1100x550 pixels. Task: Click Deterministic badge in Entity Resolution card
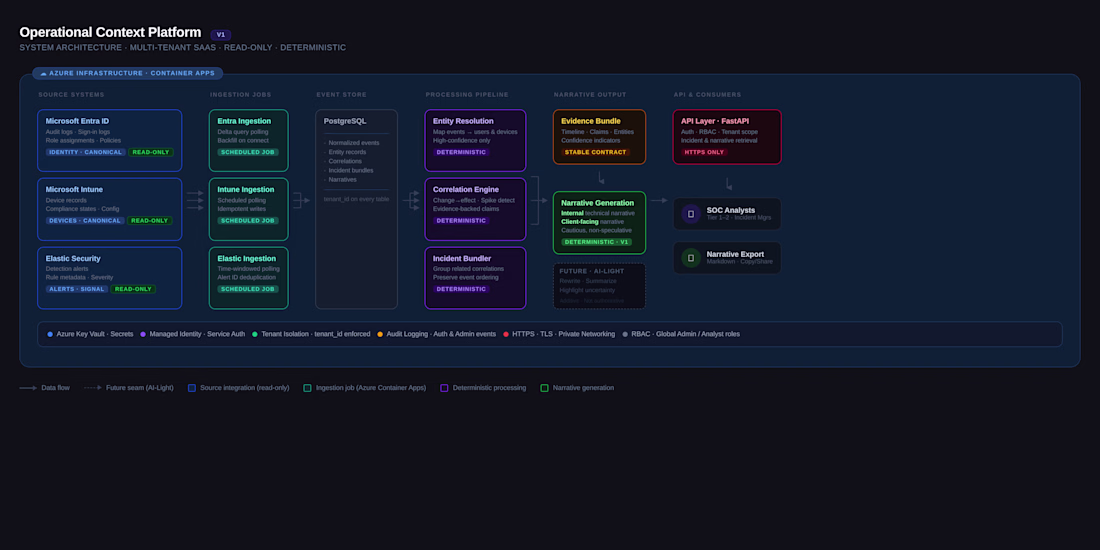pyautogui.click(x=461, y=152)
